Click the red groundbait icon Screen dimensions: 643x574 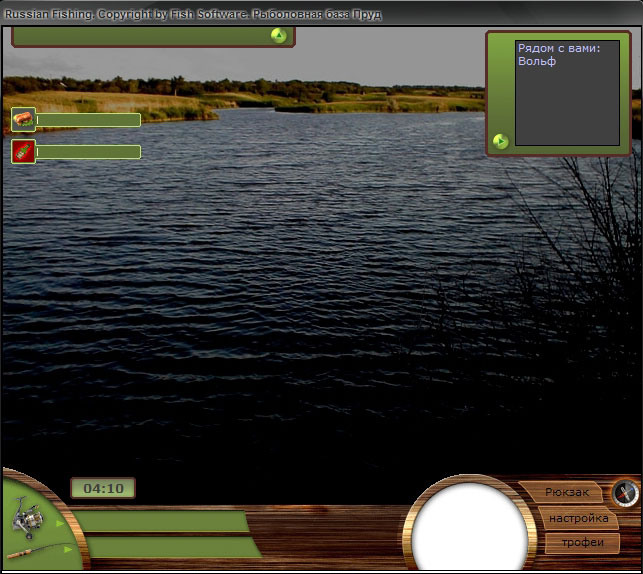tap(23, 151)
